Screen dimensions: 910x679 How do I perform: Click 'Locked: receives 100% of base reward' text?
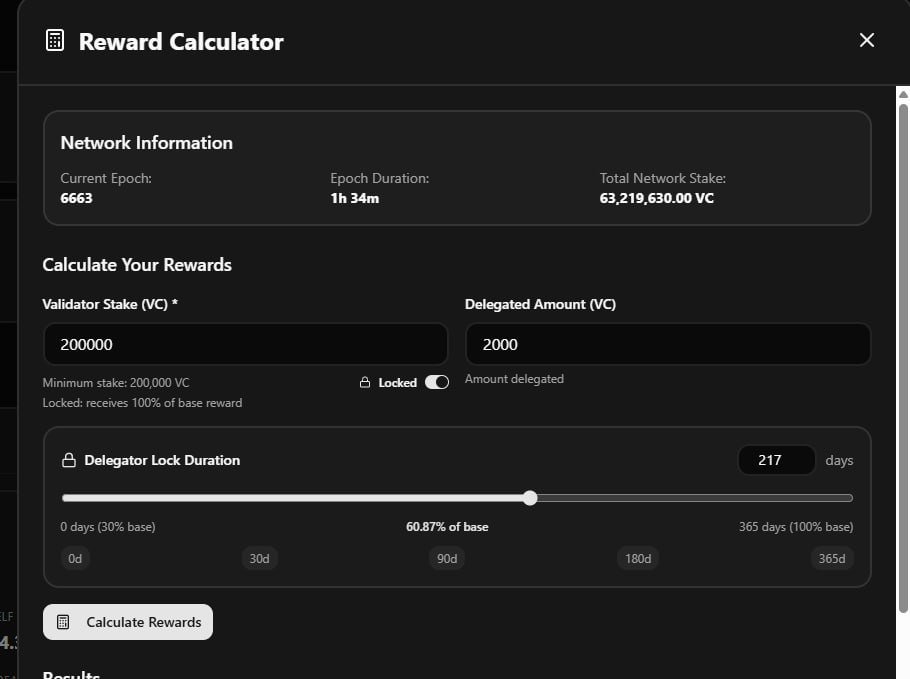[x=142, y=403]
